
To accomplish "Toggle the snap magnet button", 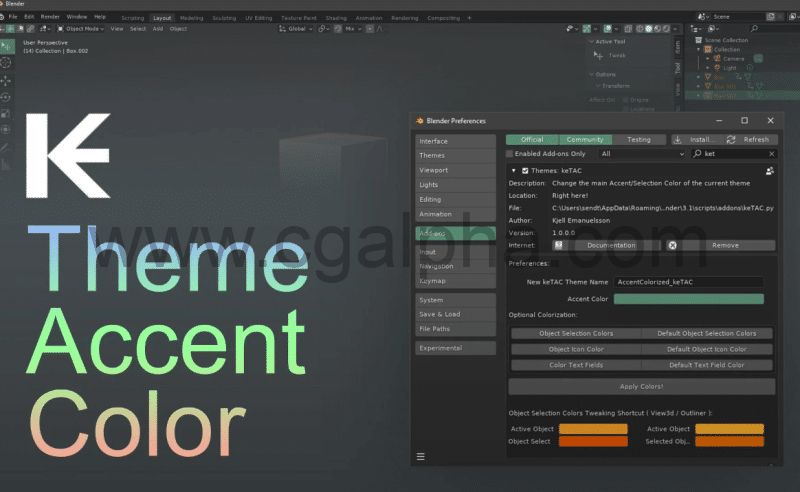I will pos(338,29).
